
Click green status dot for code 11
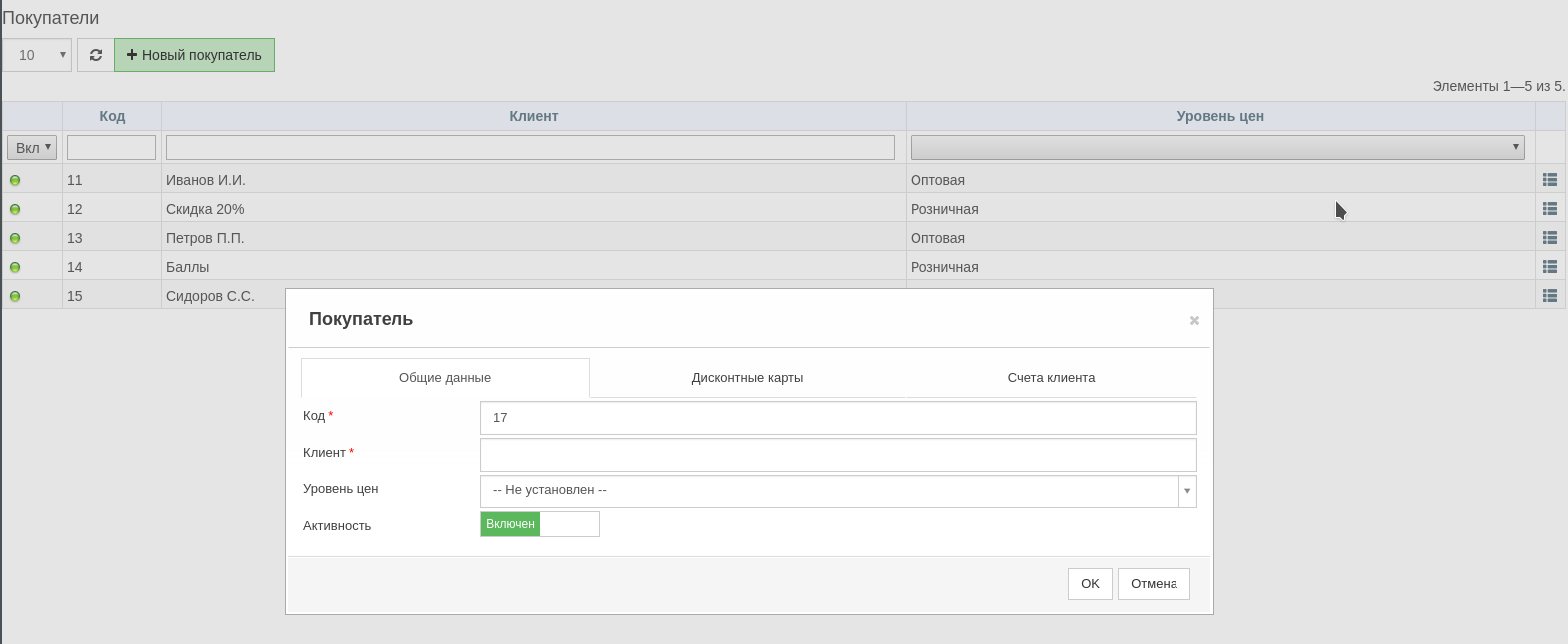point(15,181)
